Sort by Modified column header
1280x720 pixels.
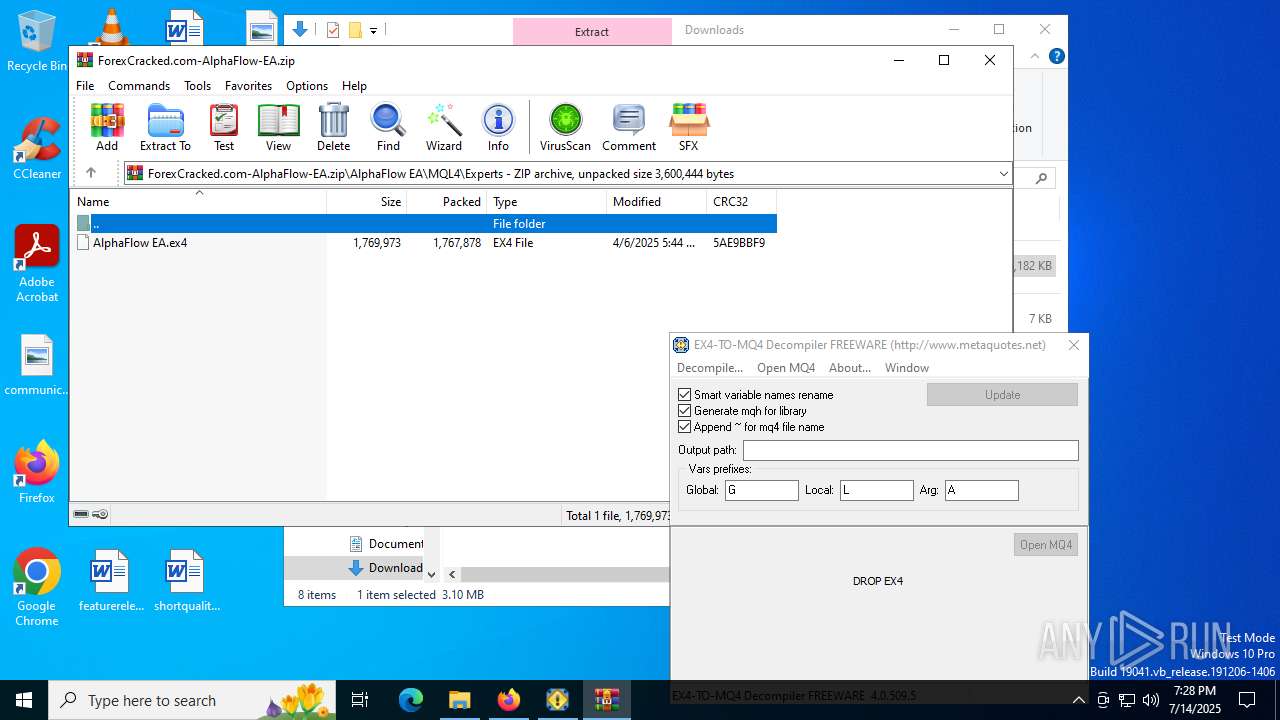[x=657, y=201]
